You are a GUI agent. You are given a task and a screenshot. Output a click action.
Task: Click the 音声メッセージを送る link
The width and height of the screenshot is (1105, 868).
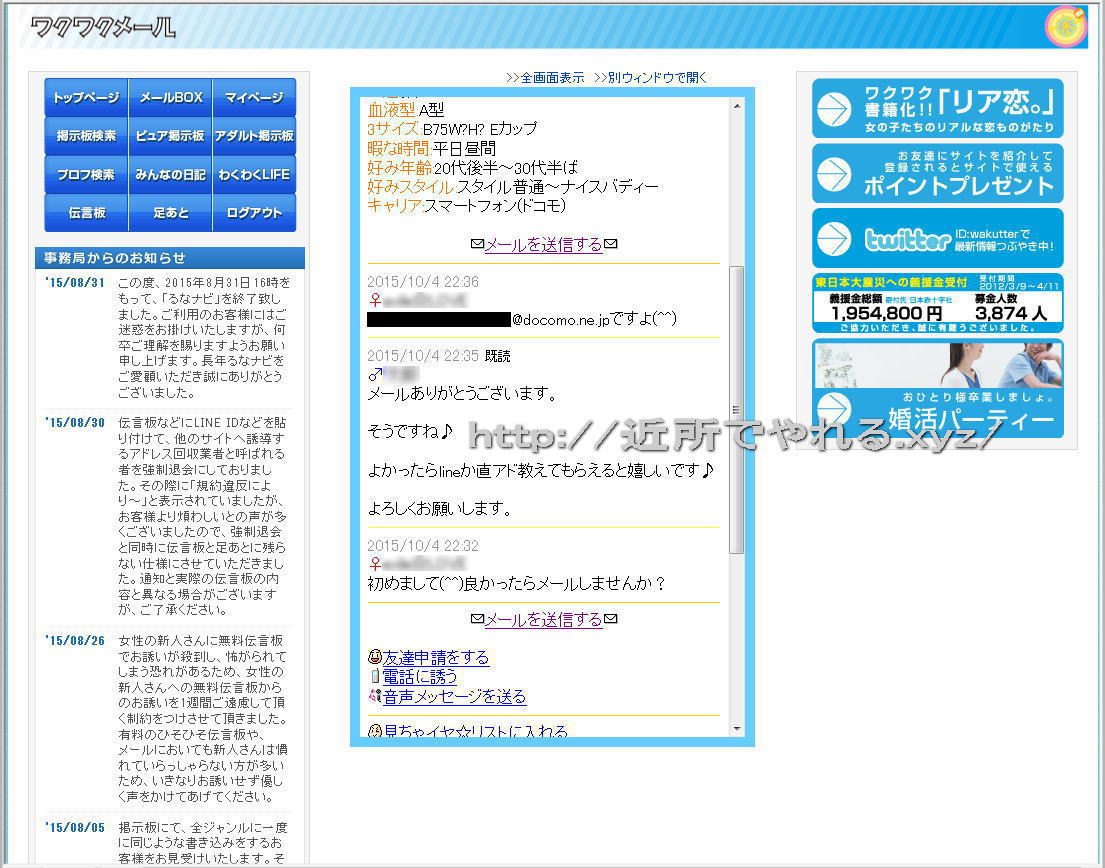[x=454, y=696]
